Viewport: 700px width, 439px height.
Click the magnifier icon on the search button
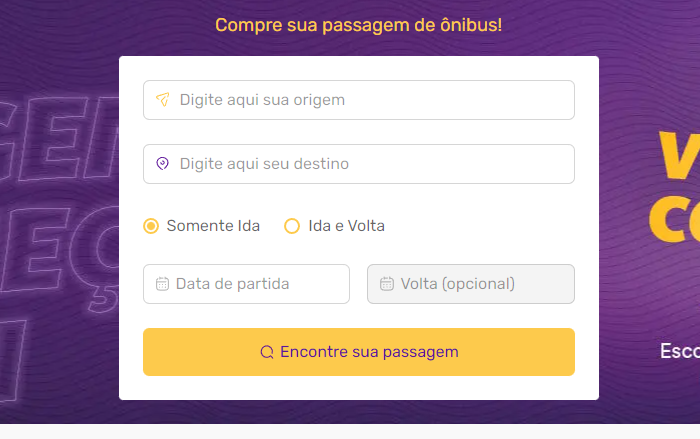coord(267,352)
